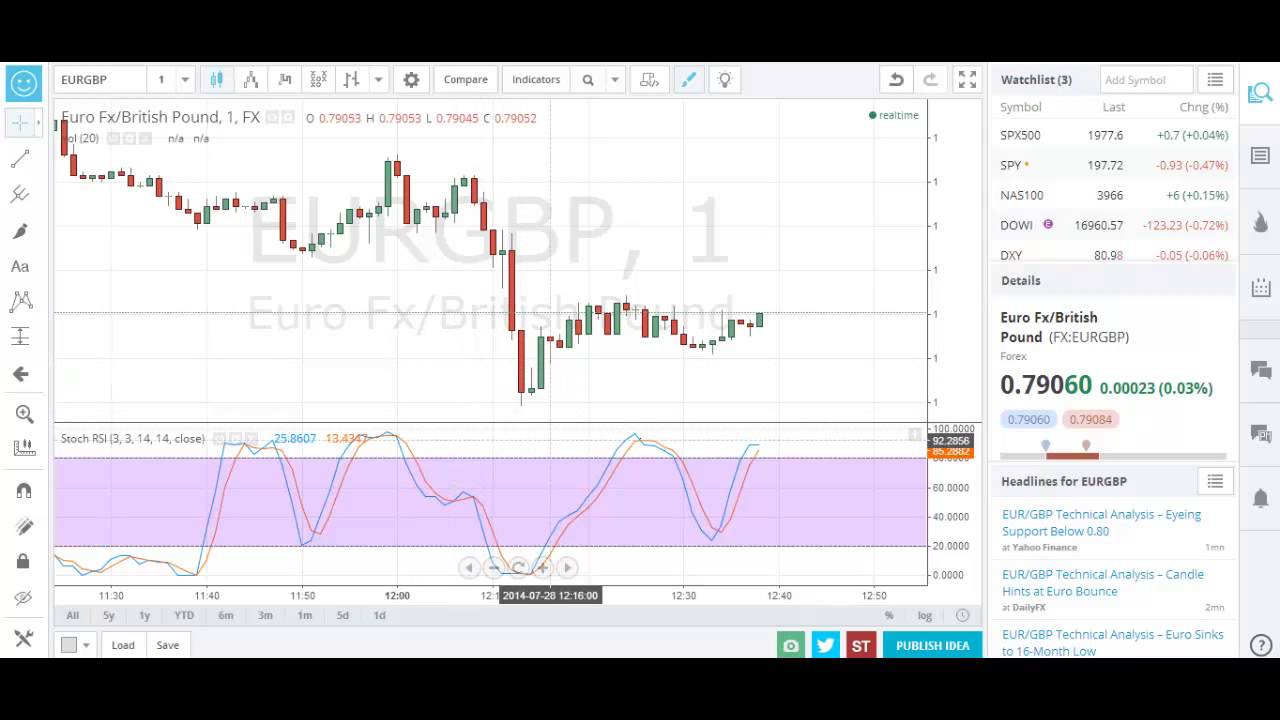This screenshot has height=720, width=1280.
Task: Select DOWI row in watchlist
Action: click(x=1114, y=225)
